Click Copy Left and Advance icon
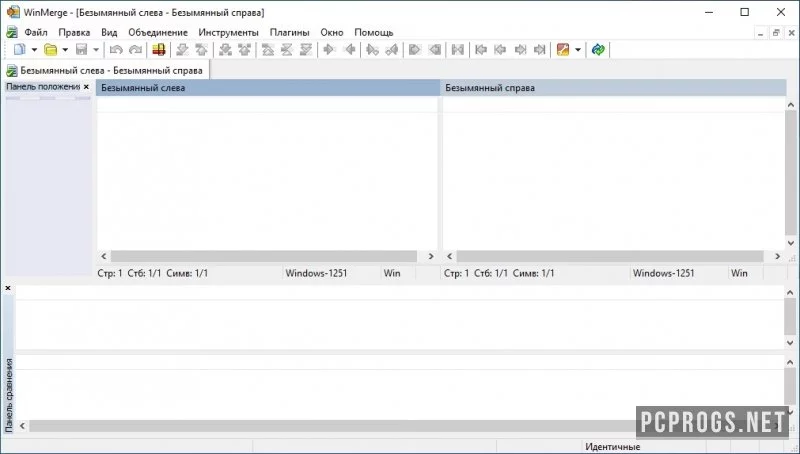Image resolution: width=800 pixels, height=454 pixels. [x=392, y=49]
